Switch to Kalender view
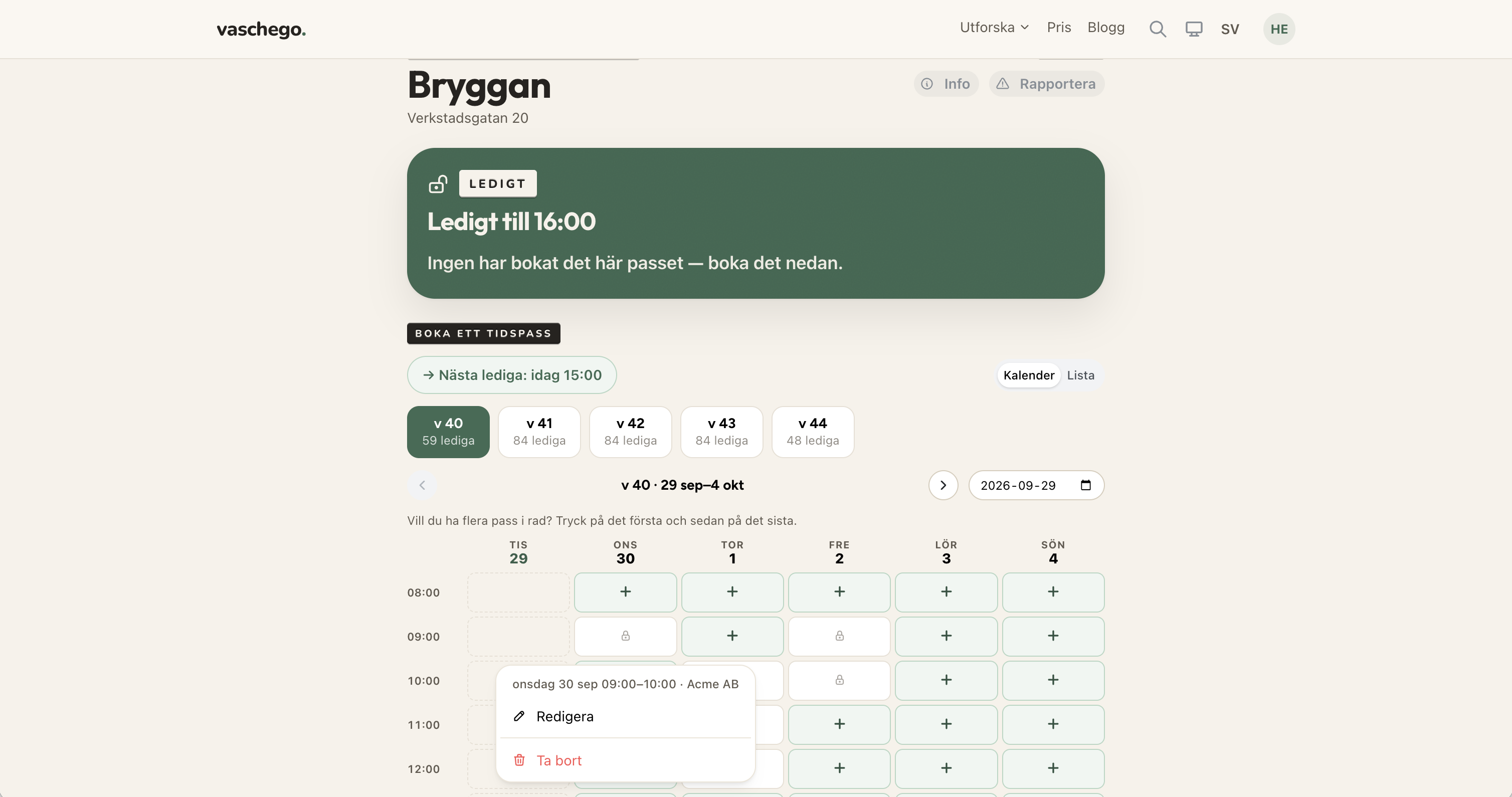 click(x=1028, y=375)
